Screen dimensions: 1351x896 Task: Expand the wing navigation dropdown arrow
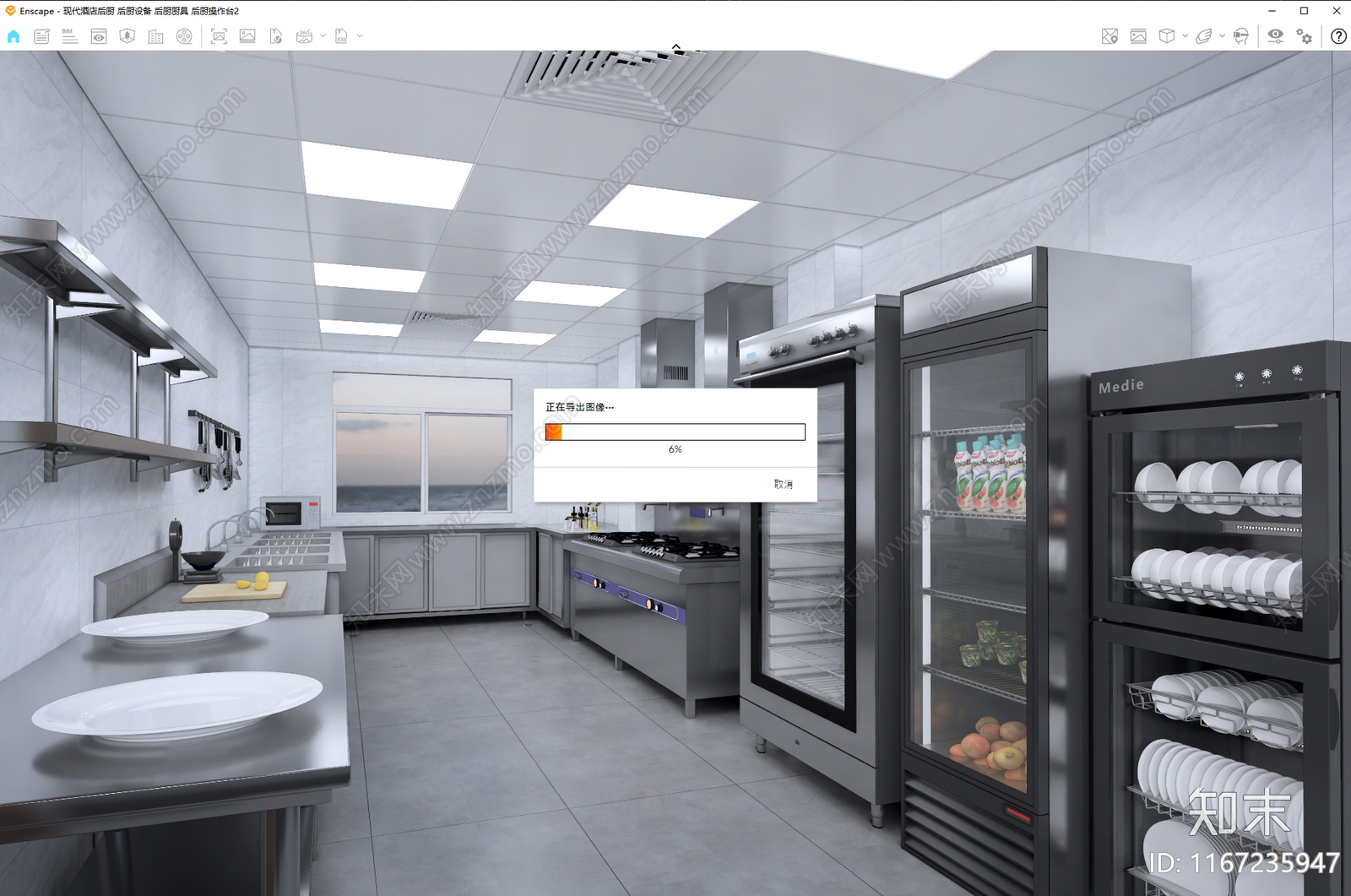1222,36
